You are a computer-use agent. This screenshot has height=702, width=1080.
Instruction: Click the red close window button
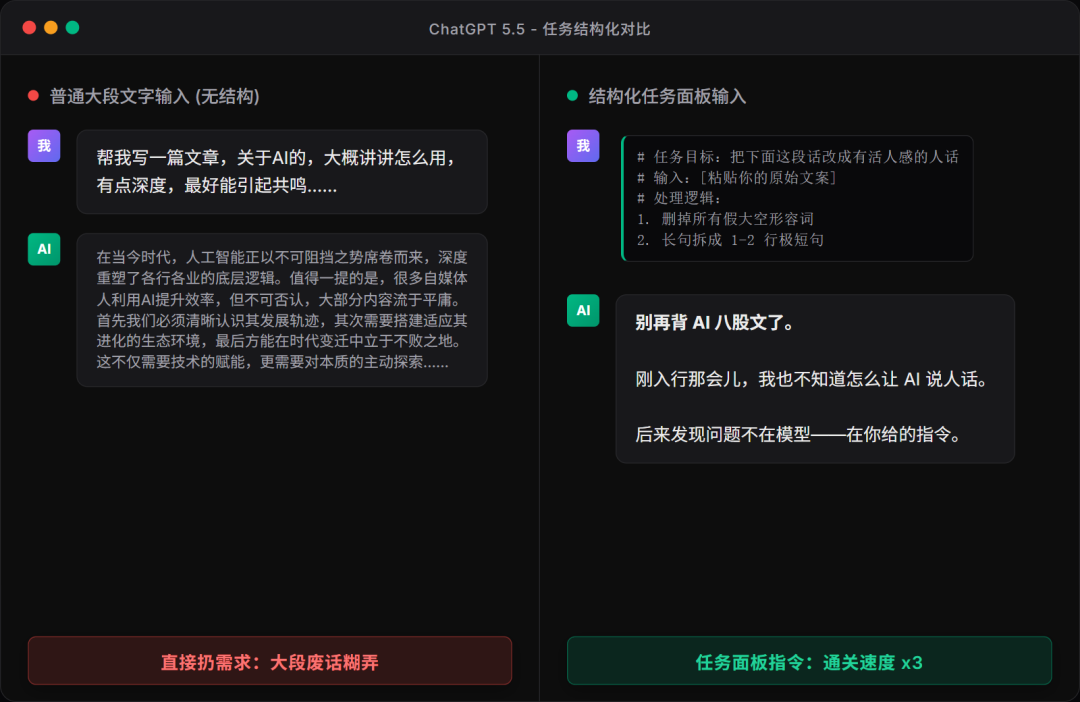[29, 28]
